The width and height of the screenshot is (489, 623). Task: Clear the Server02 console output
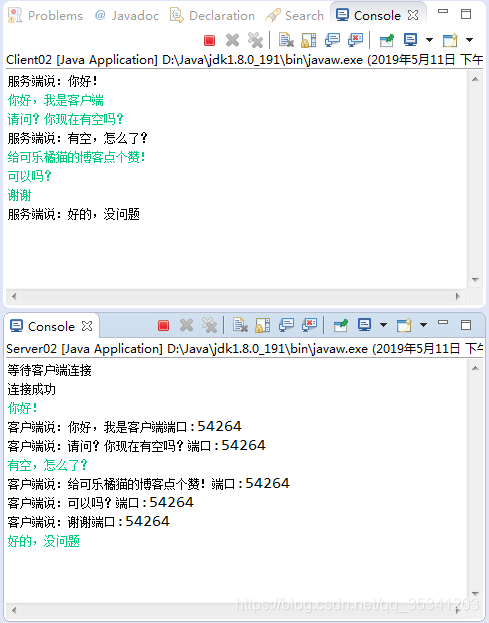[240, 325]
